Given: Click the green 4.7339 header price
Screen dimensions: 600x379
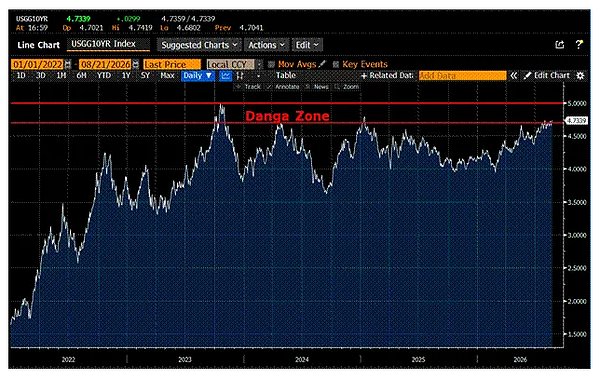Looking at the screenshot, I should pyautogui.click(x=78, y=19).
